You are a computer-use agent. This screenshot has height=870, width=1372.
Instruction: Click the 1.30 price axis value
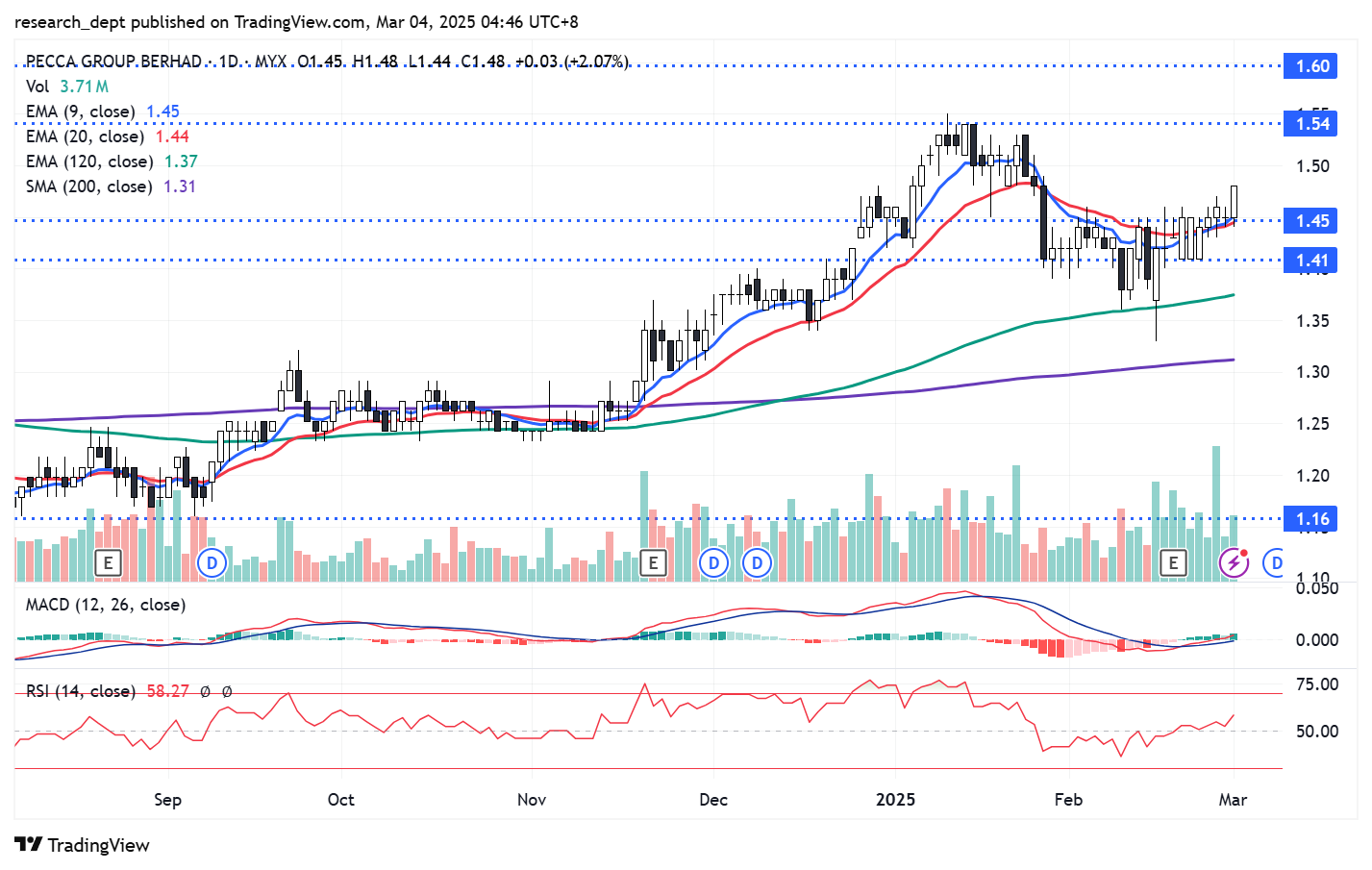1312,372
